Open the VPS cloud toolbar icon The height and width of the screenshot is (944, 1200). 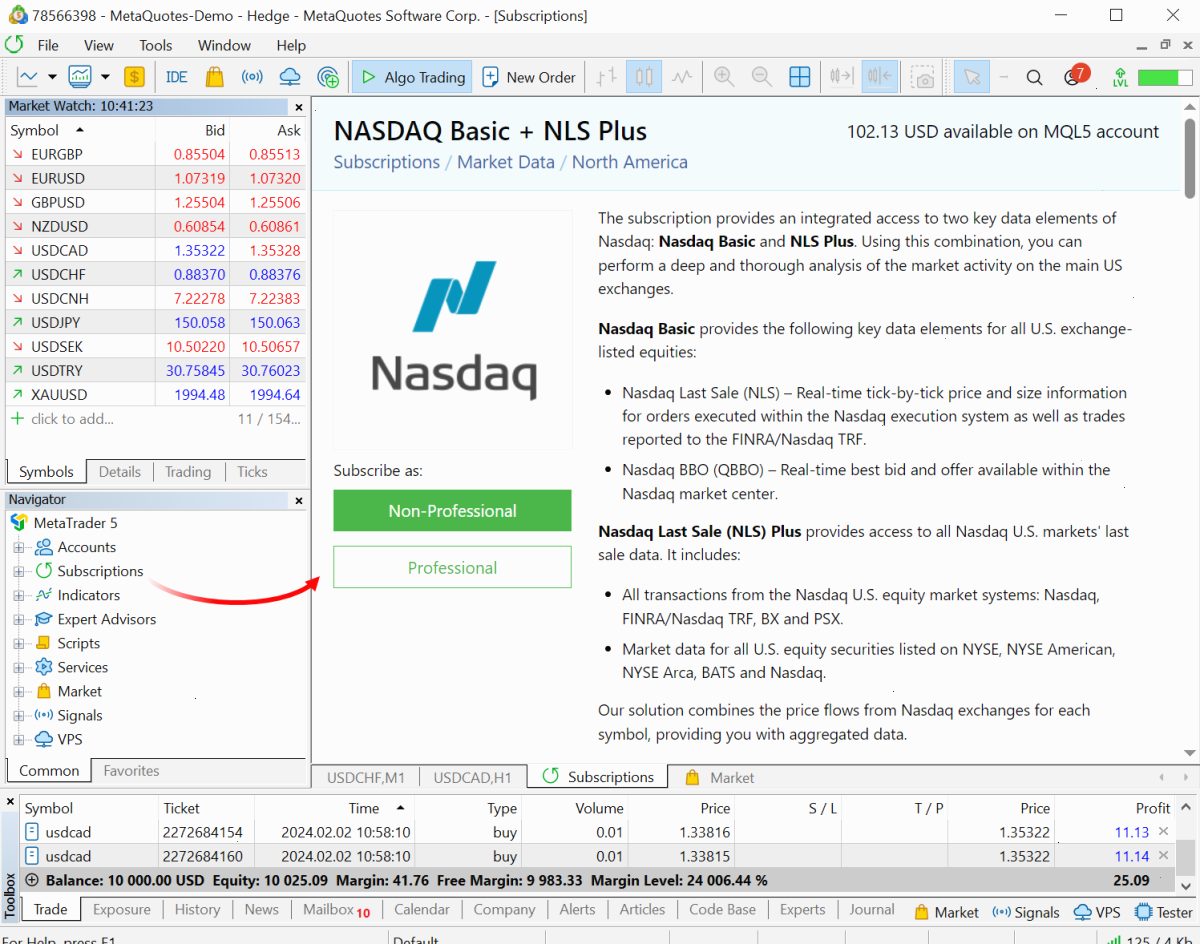point(290,77)
